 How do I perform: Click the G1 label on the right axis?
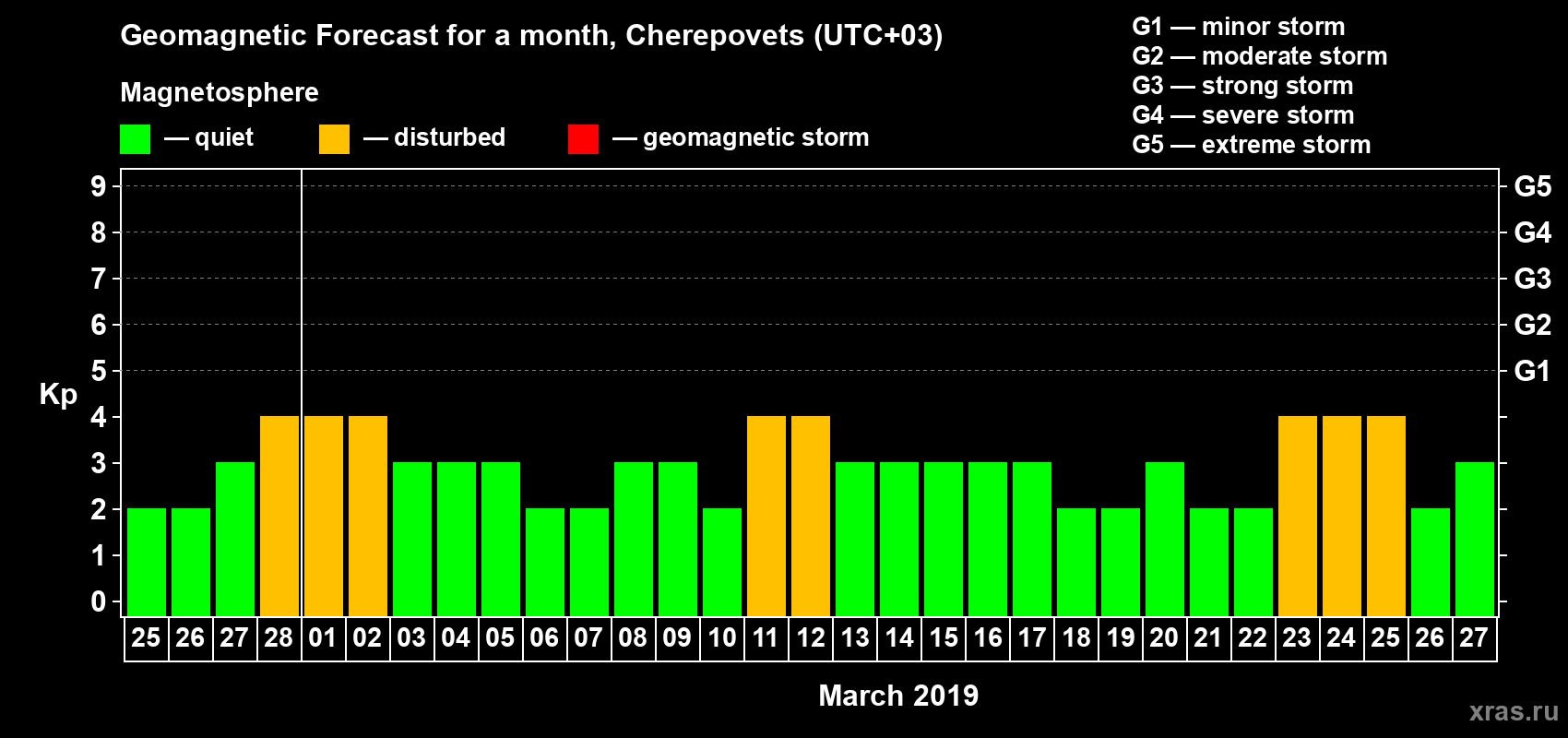click(x=1533, y=371)
